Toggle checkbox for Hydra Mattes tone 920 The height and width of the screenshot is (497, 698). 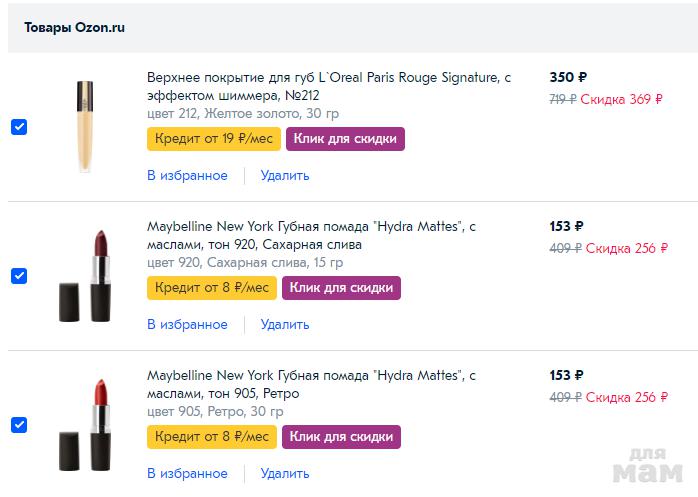(19, 276)
